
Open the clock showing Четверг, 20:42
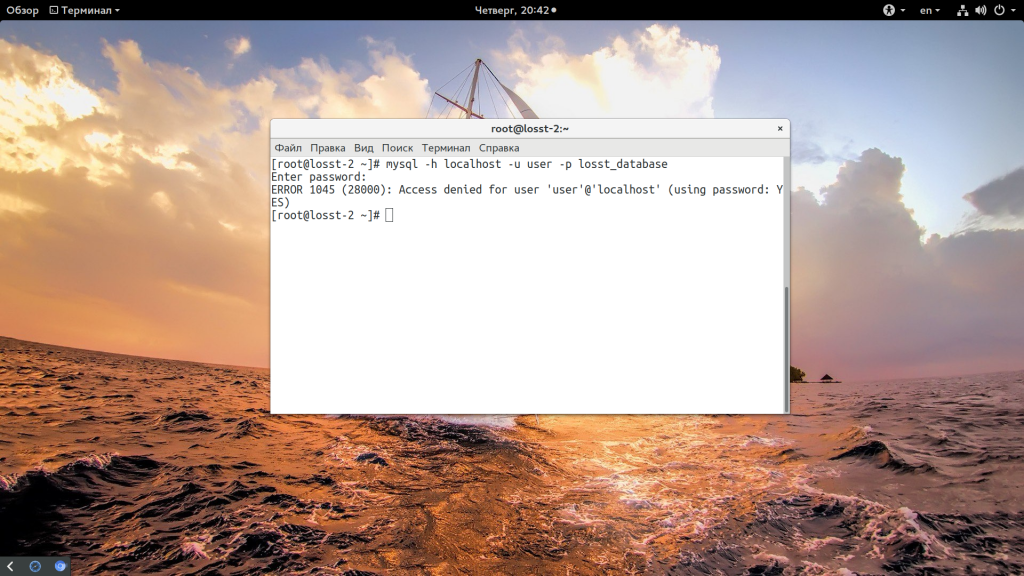coord(511,10)
